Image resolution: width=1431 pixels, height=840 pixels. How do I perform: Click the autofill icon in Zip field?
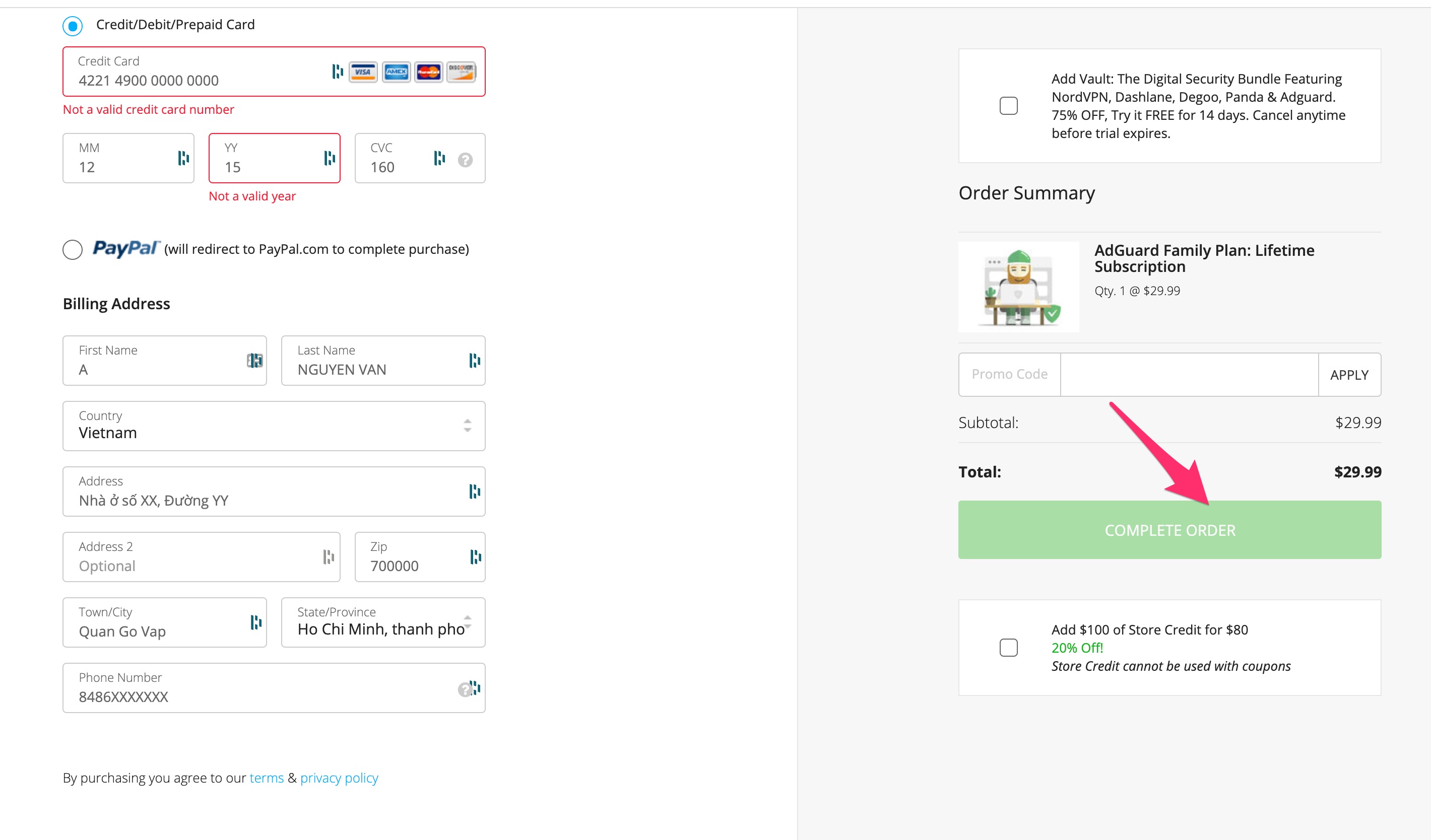click(475, 557)
